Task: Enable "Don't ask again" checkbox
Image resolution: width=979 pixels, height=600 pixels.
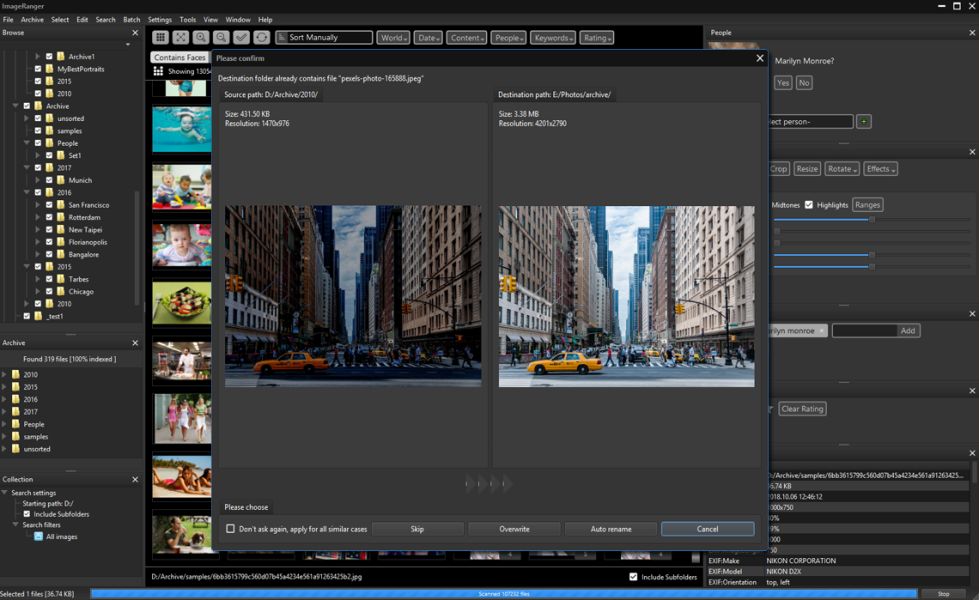Action: 231,529
